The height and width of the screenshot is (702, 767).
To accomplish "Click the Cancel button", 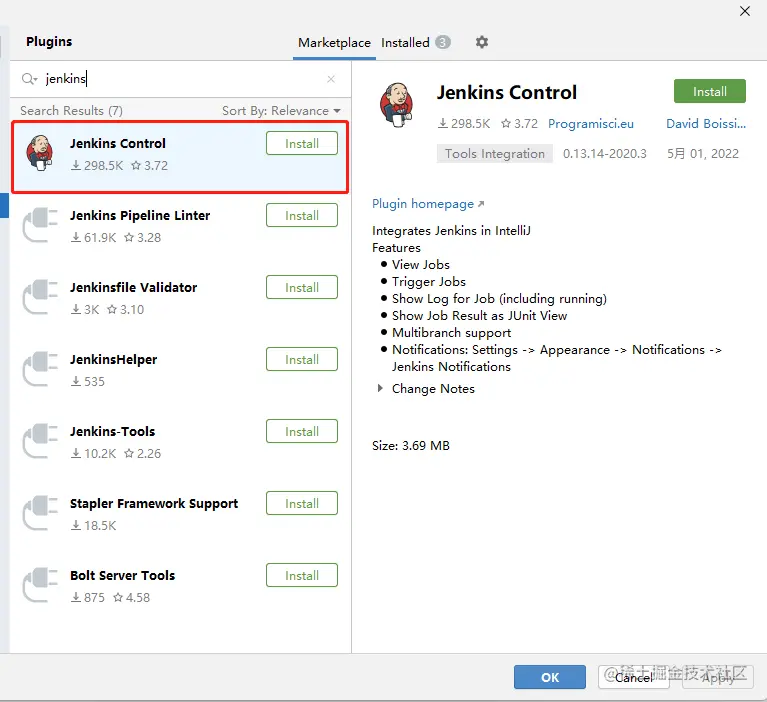I will (x=633, y=677).
